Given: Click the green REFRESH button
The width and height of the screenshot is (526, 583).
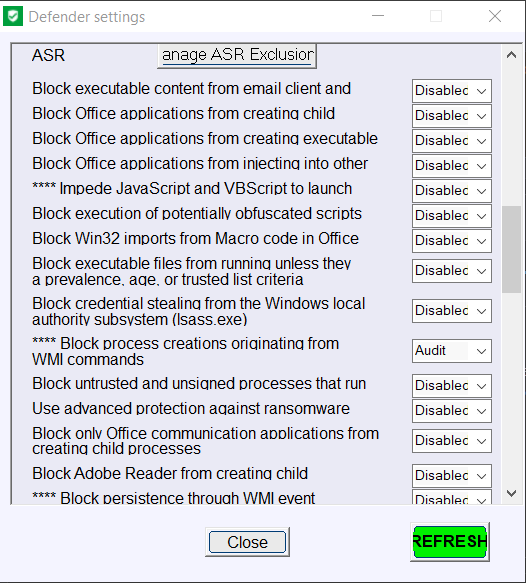Looking at the screenshot, I should 450,541.
